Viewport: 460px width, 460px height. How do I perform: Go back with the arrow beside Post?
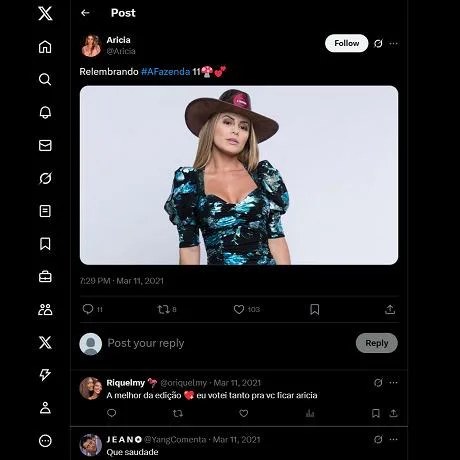(x=85, y=13)
